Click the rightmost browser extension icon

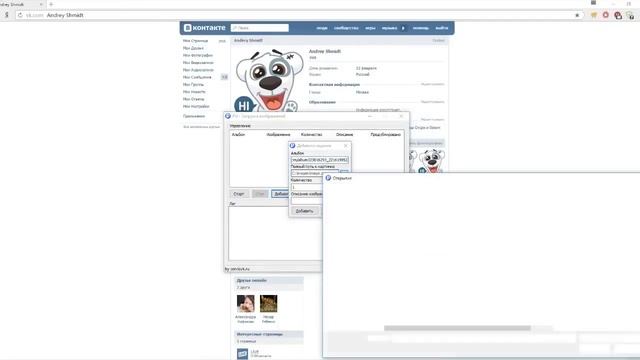point(631,16)
